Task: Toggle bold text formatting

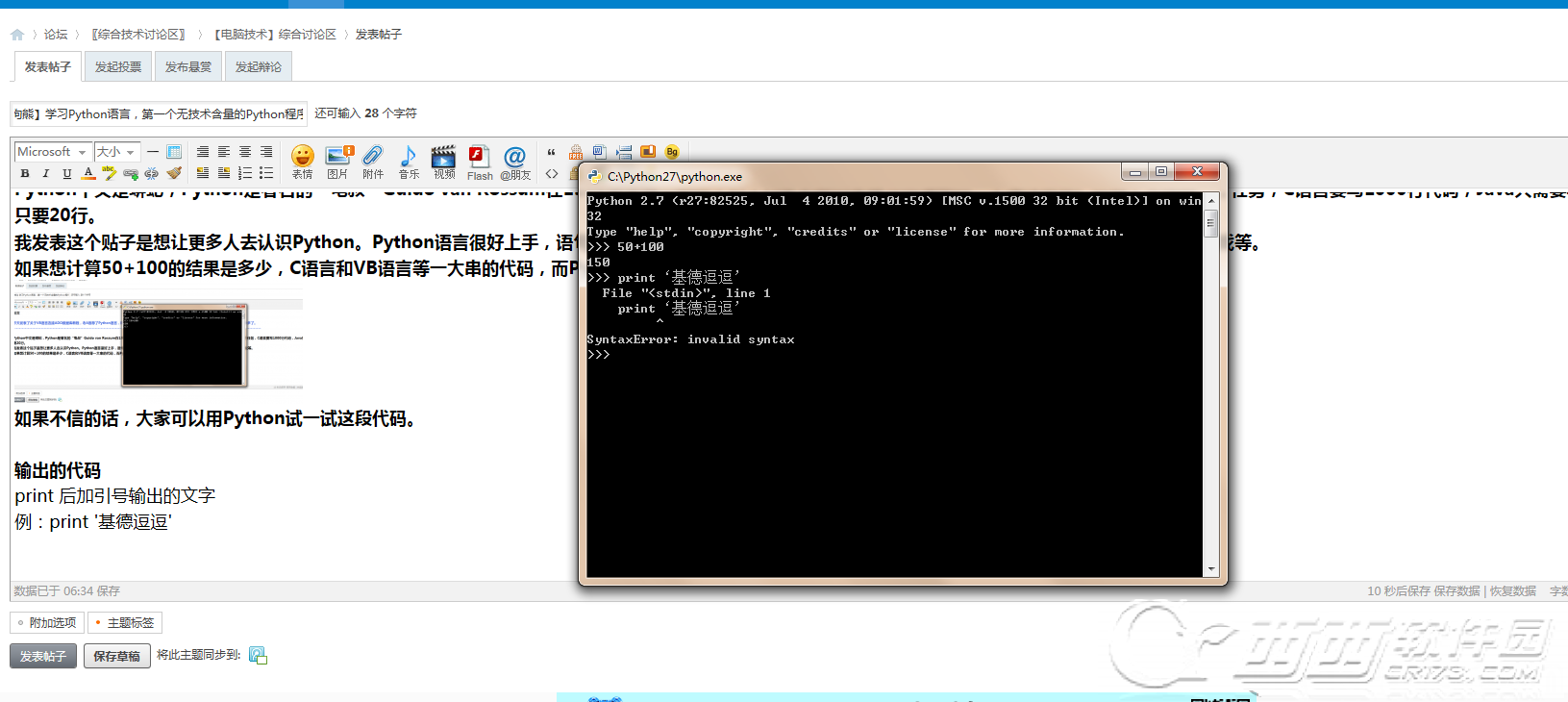Action: pos(25,174)
